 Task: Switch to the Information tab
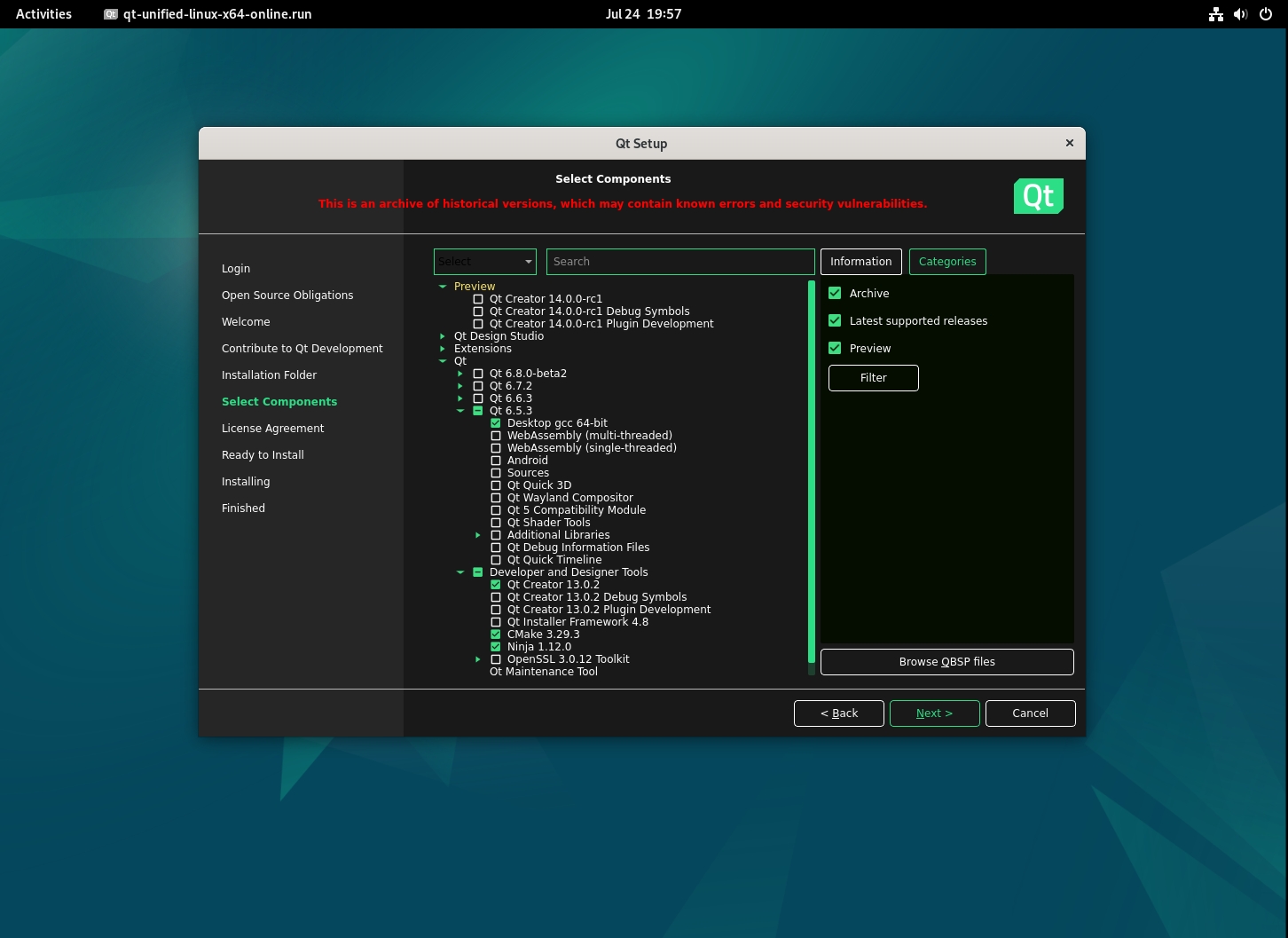[x=861, y=262]
